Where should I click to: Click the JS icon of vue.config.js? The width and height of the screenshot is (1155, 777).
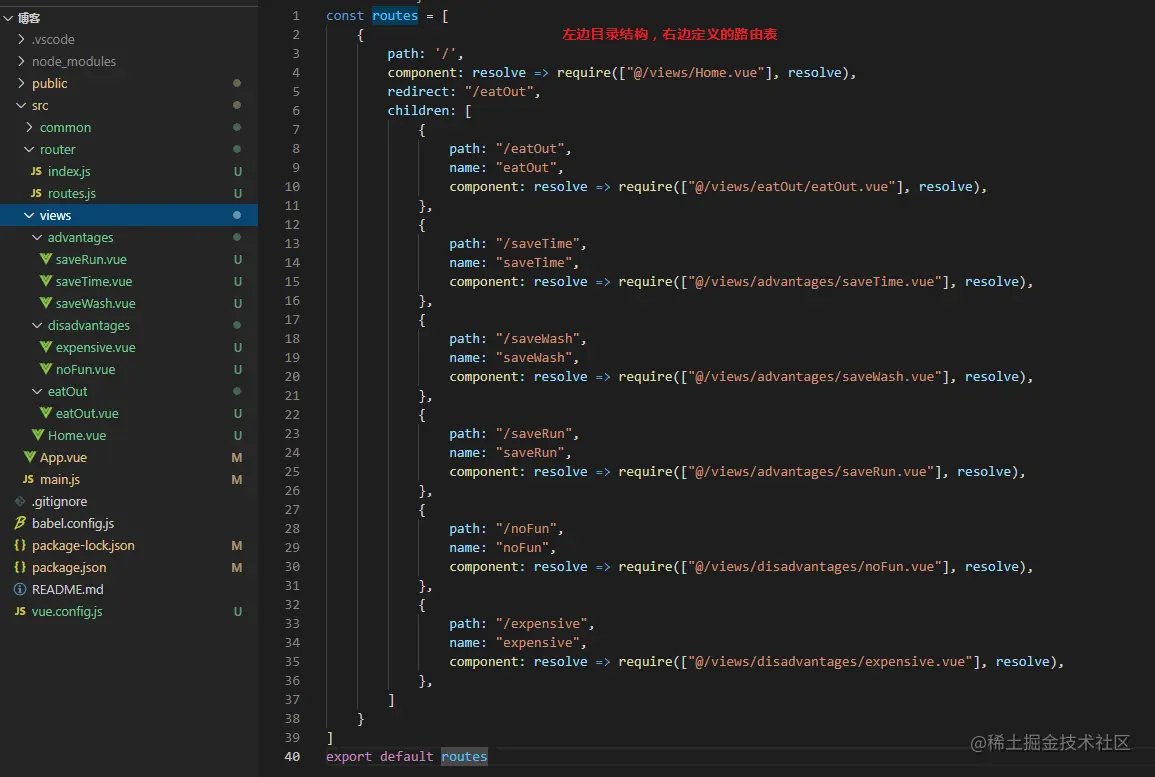pos(20,611)
